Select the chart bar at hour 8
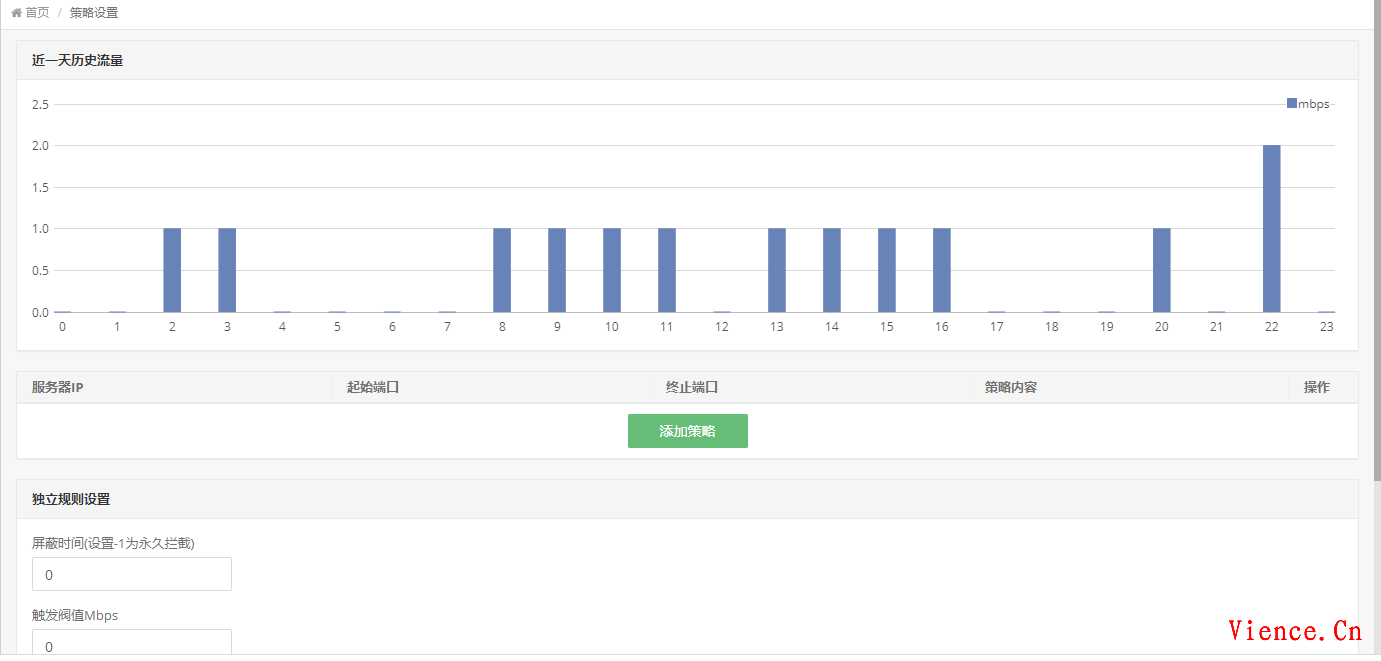Screen dimensions: 1381x661 502,270
